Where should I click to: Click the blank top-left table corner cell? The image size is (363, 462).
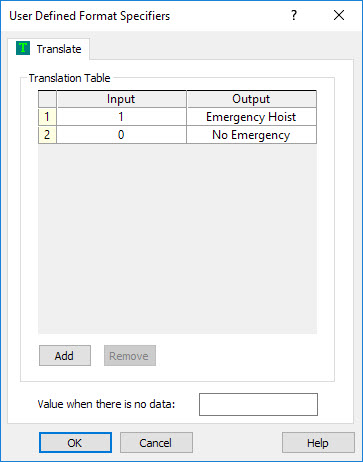[x=47, y=99]
